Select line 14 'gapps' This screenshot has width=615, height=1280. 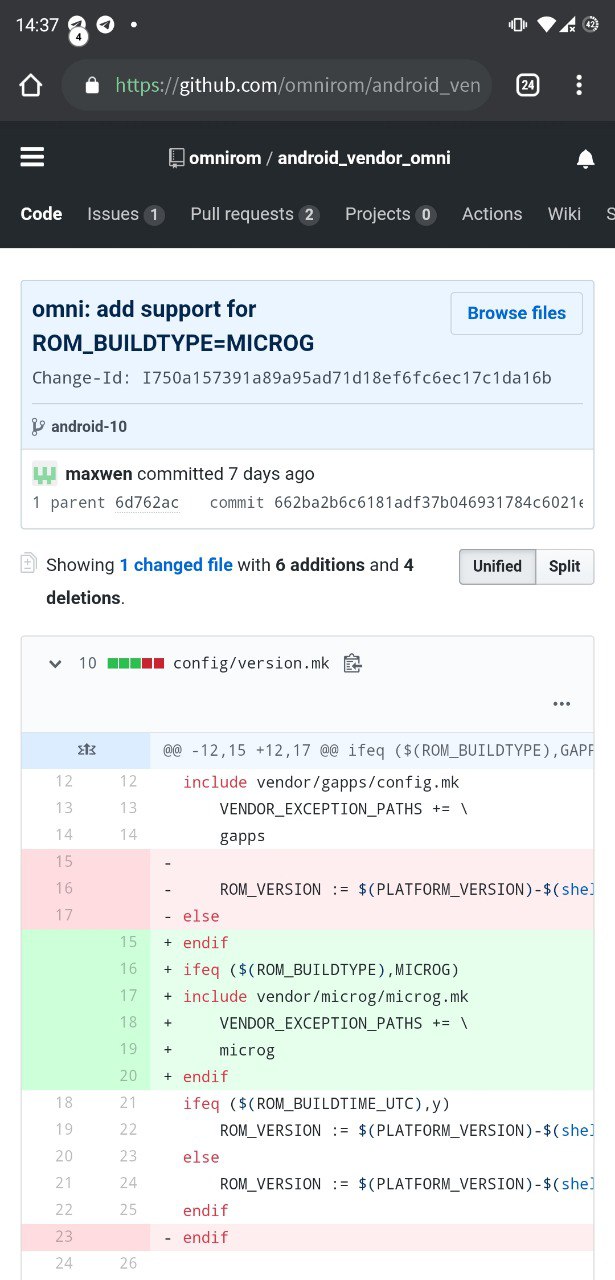click(x=307, y=835)
